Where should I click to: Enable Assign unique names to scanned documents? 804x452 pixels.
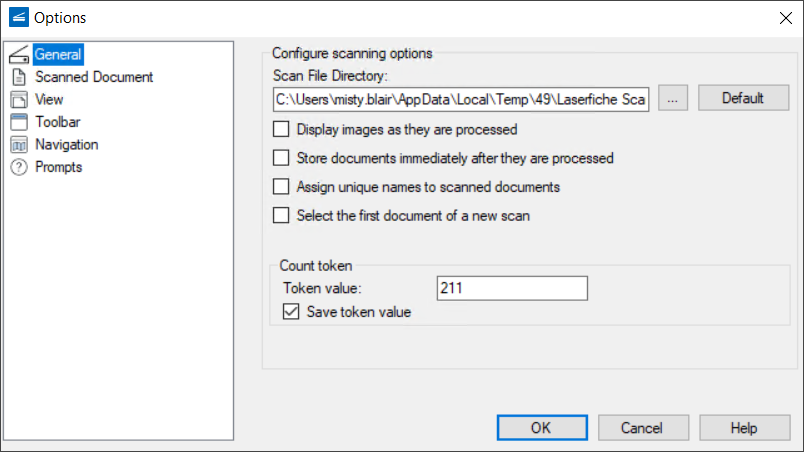tap(281, 187)
